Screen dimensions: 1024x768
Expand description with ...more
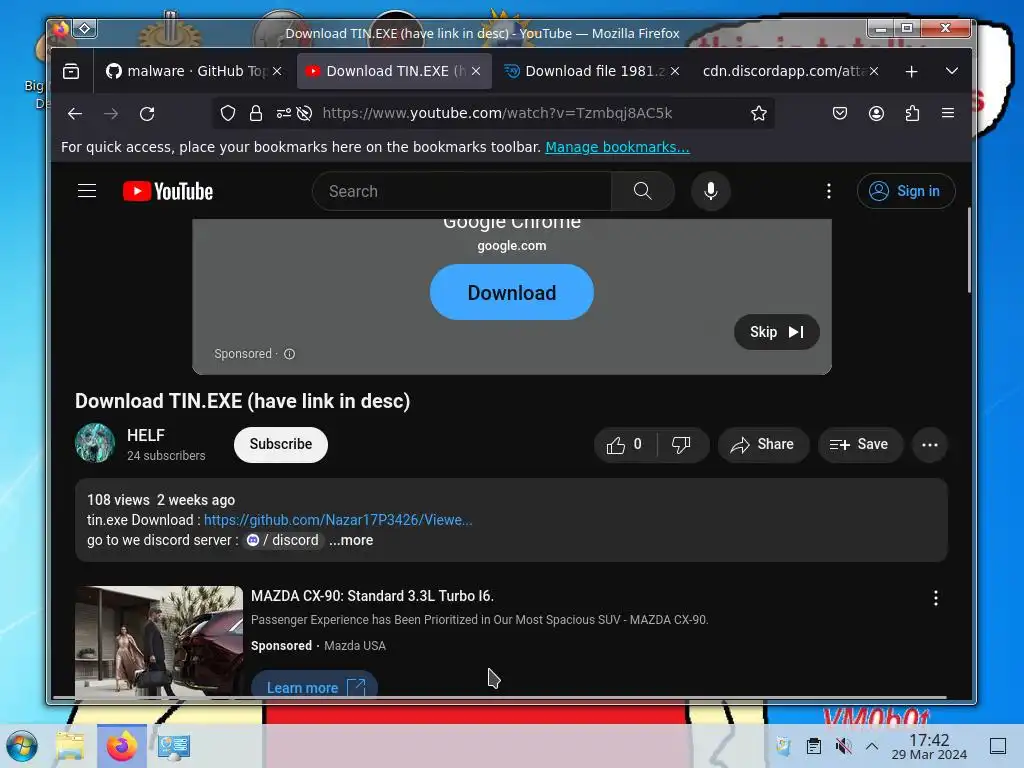click(x=351, y=540)
